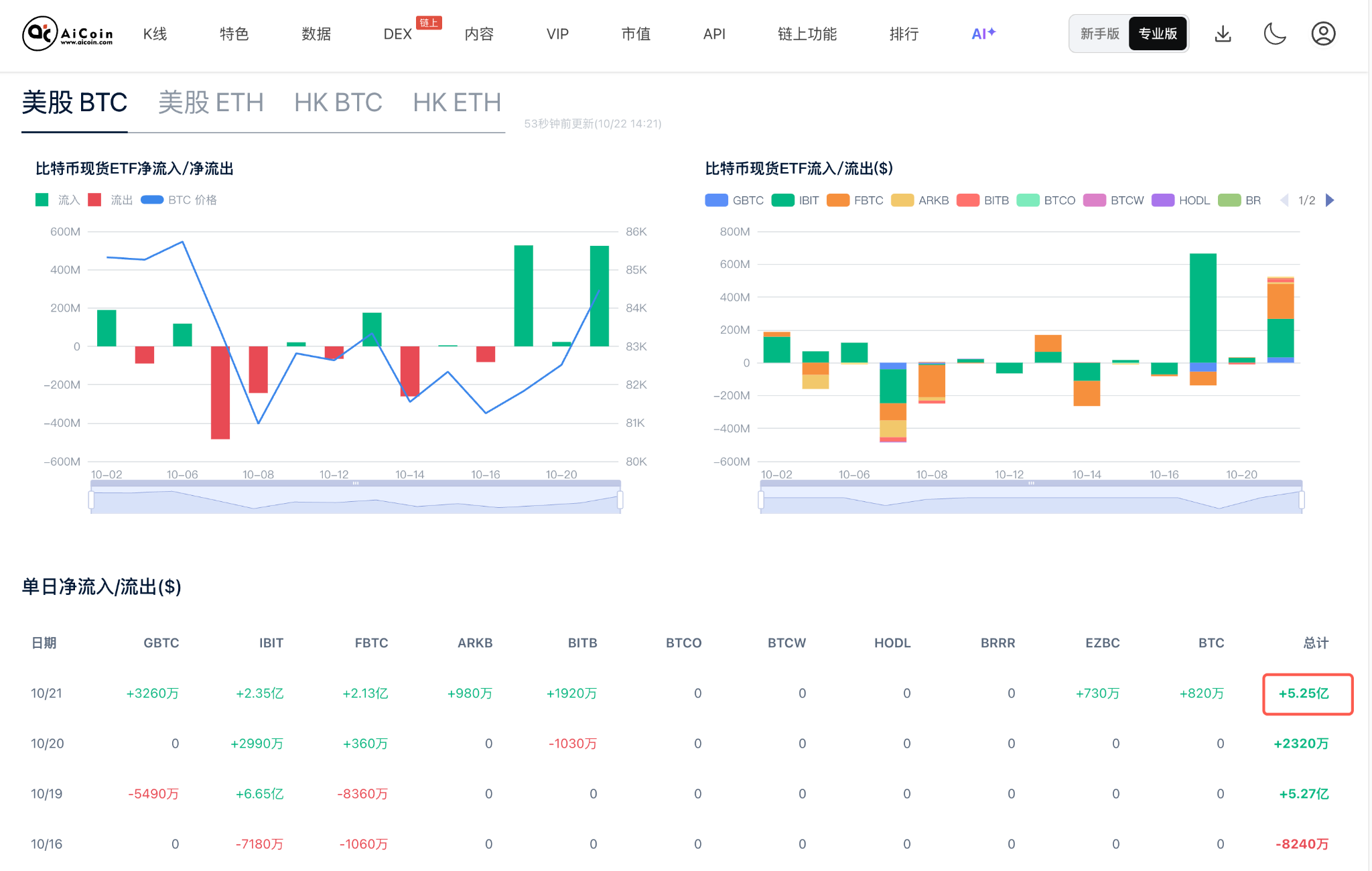This screenshot has height=871, width=1372.
Task: Click the download icon in header
Action: point(1223,33)
